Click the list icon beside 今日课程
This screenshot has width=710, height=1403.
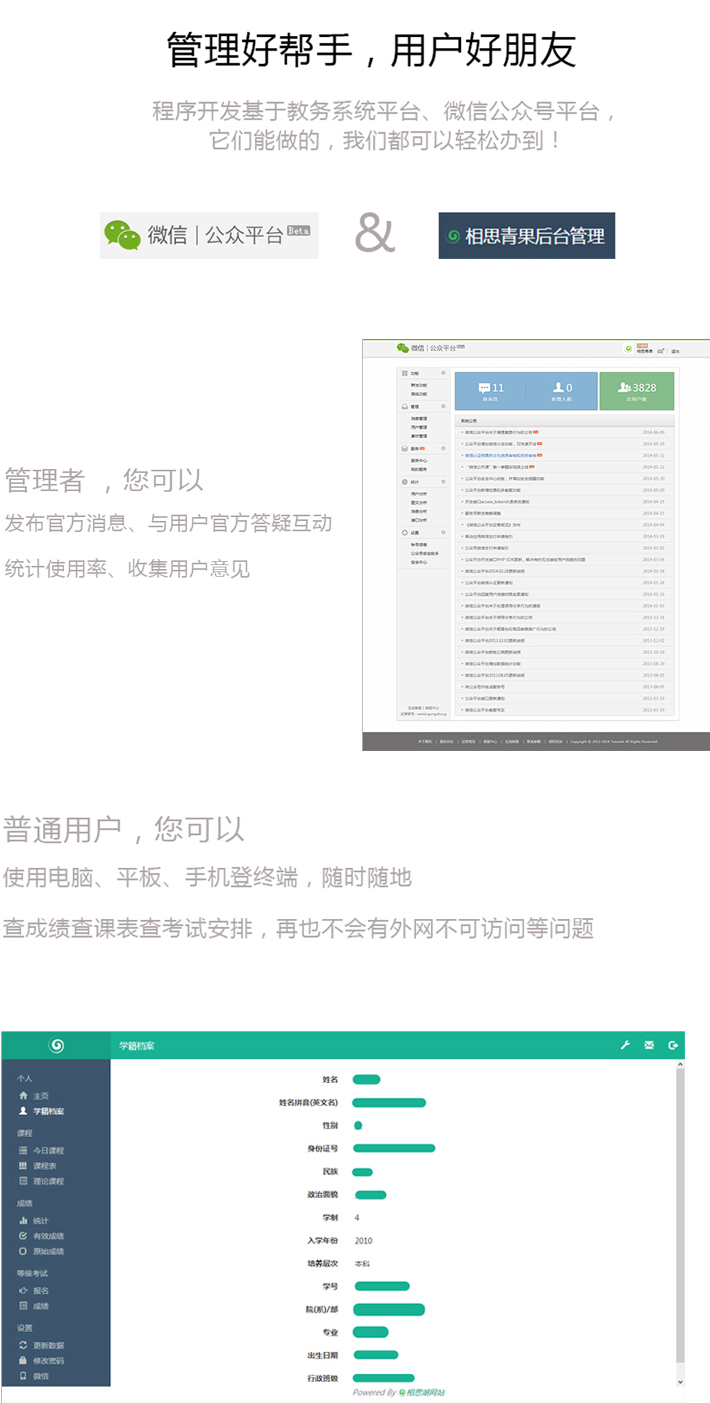[23, 1151]
